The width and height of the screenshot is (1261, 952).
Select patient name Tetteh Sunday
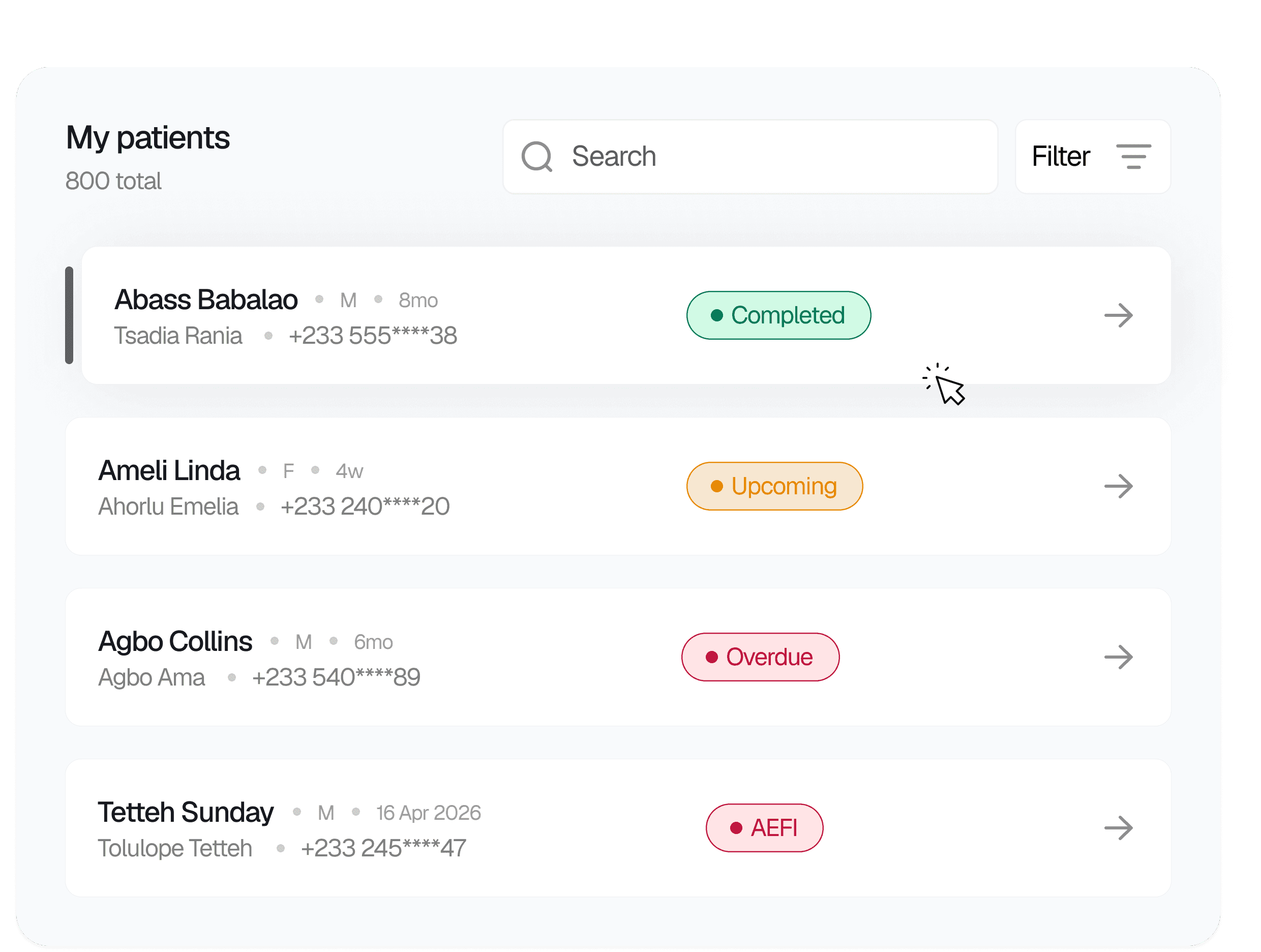185,812
